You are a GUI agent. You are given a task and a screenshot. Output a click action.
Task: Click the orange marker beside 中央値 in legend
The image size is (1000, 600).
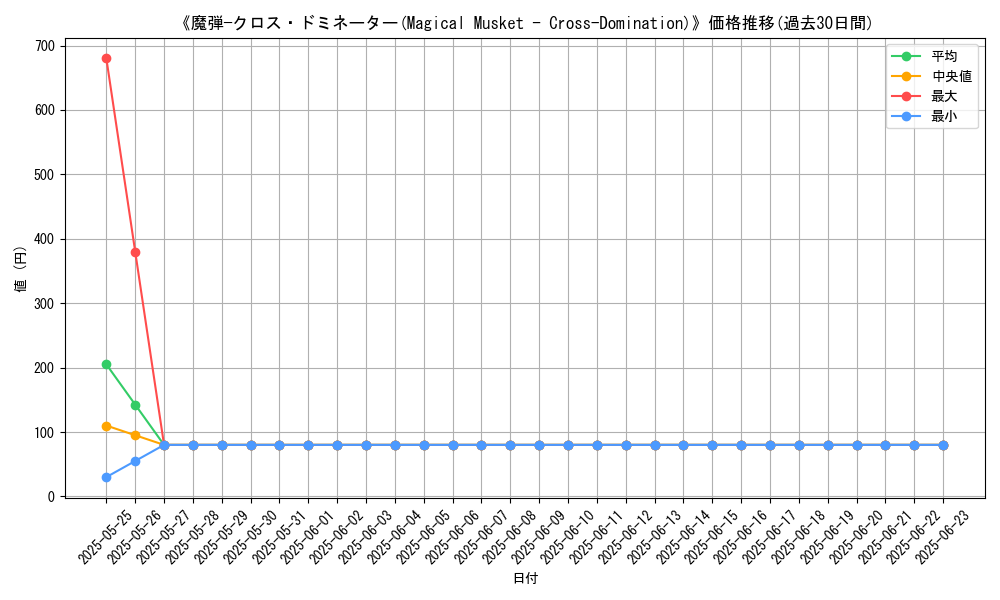coord(906,77)
